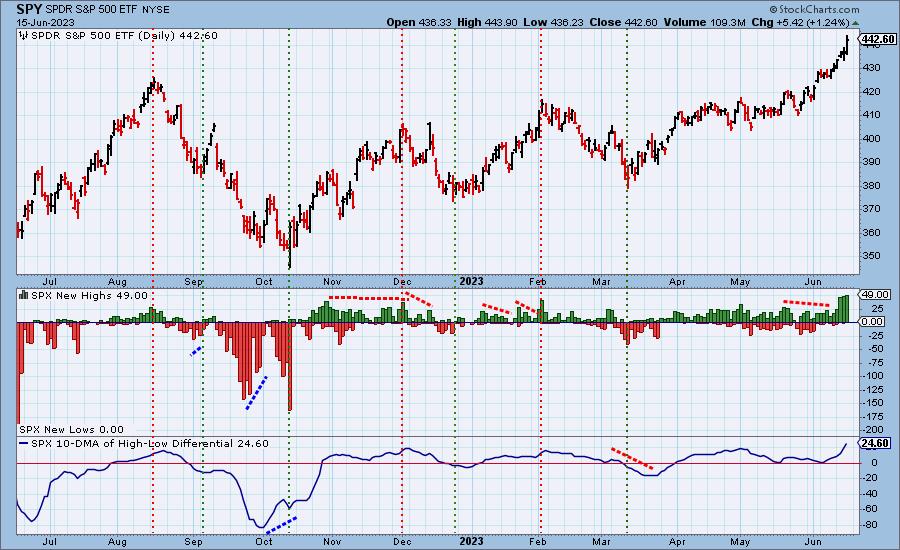Click the 430 price axis label

click(x=871, y=68)
